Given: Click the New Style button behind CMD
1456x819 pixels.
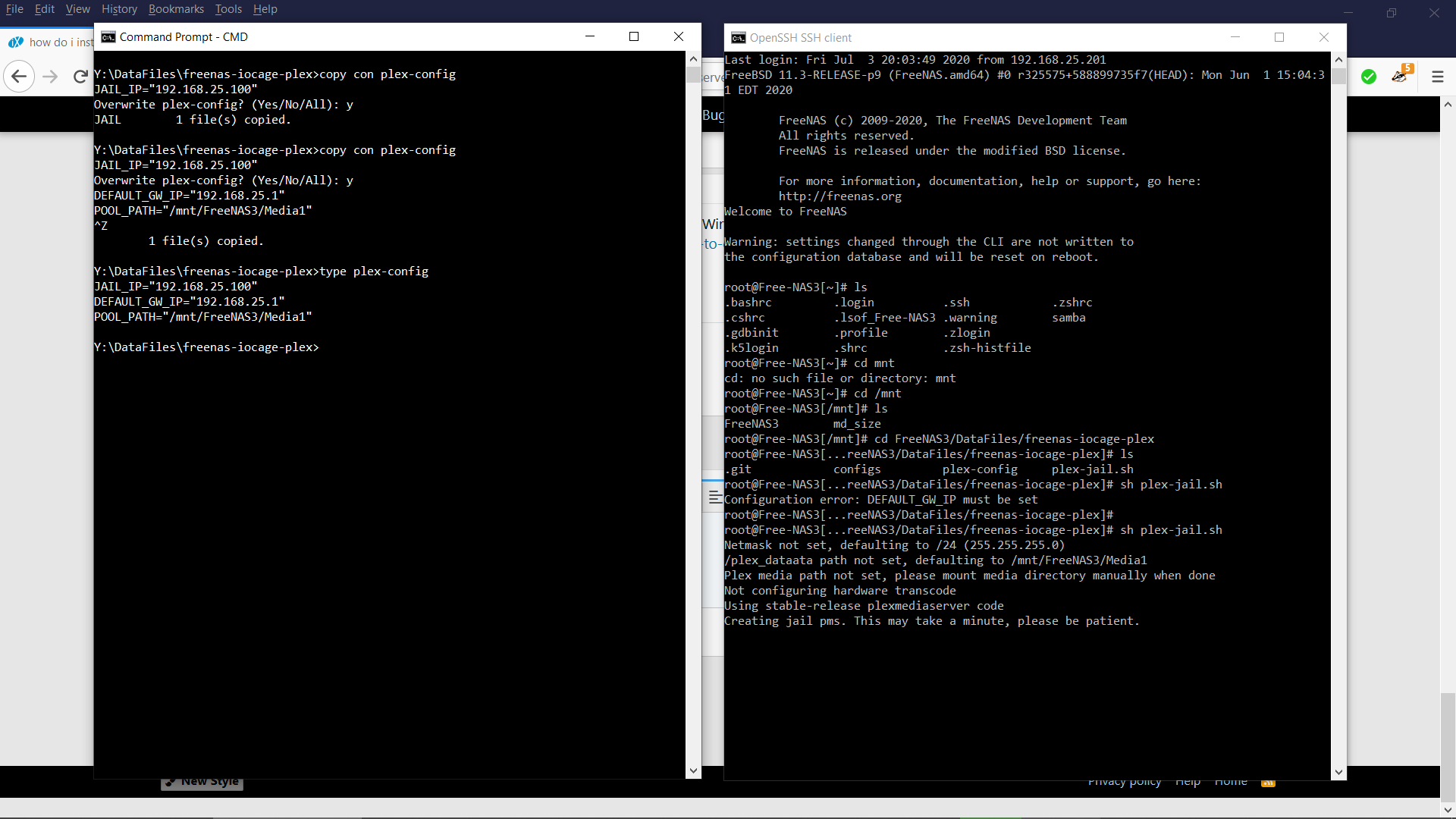Looking at the screenshot, I should (202, 782).
